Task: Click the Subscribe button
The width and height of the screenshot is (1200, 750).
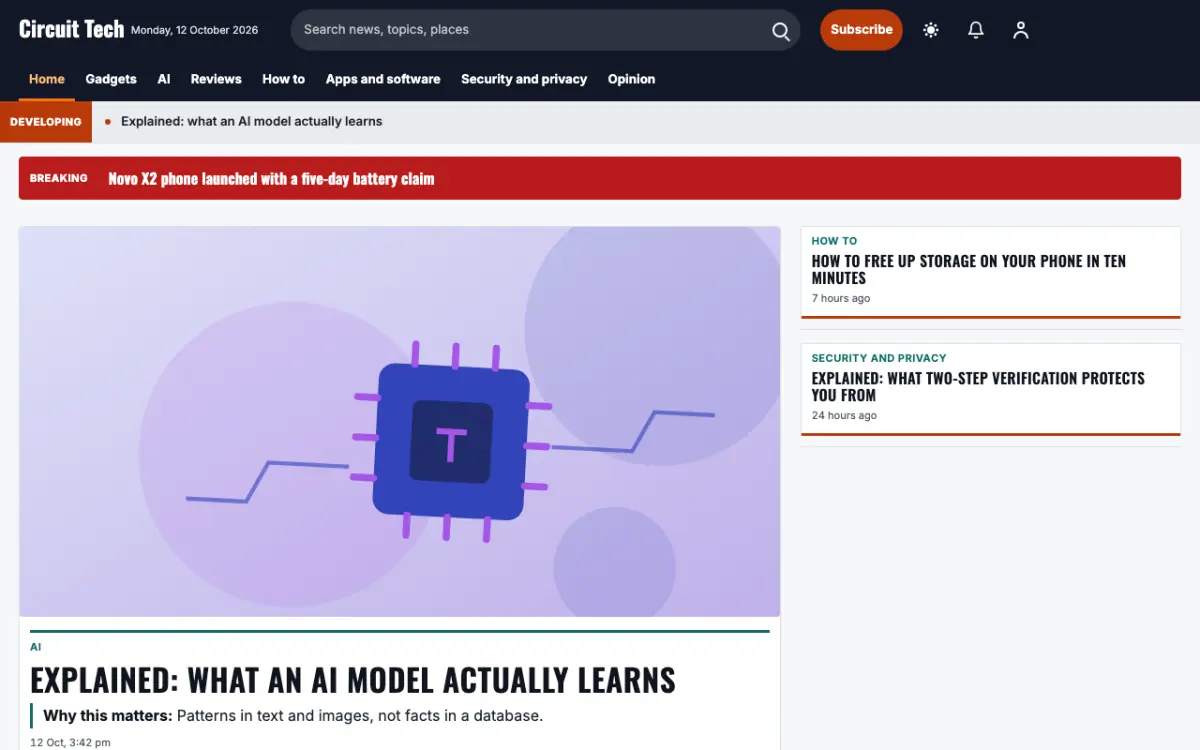Action: point(861,30)
